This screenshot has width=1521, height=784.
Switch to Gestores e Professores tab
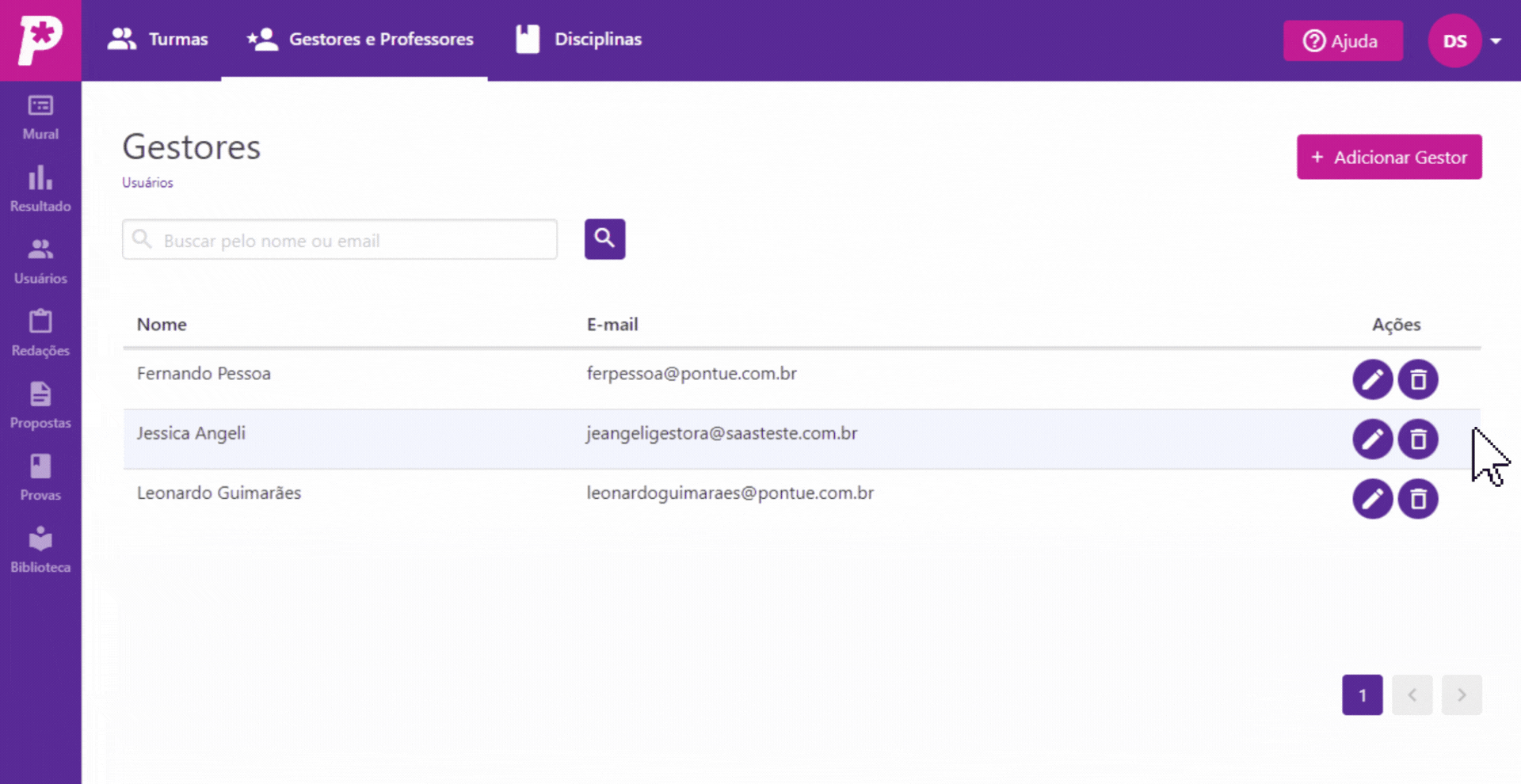tap(355, 40)
